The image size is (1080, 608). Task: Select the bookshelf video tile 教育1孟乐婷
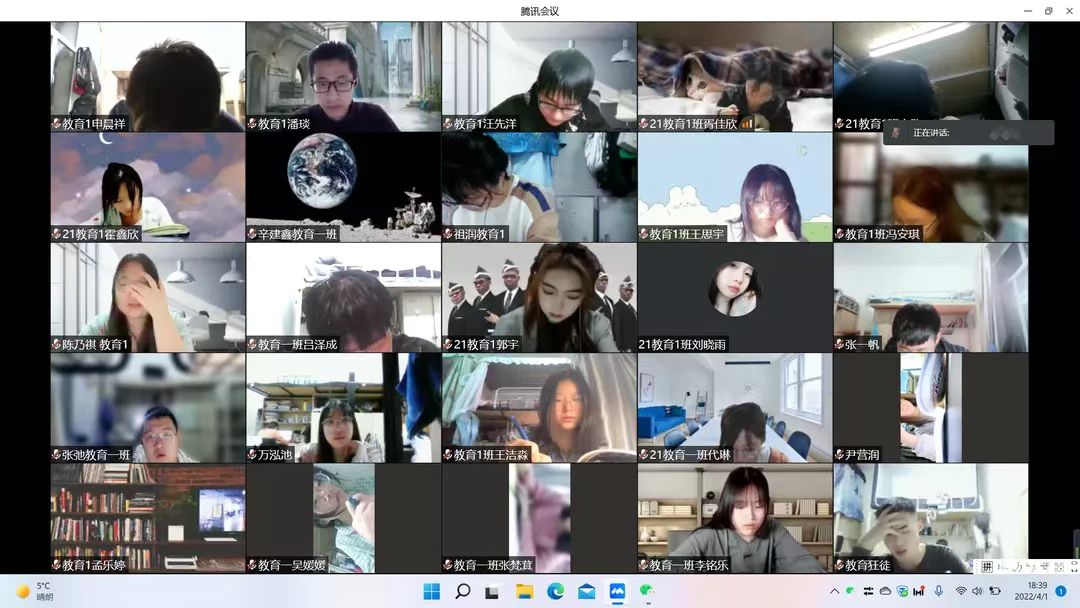pos(148,517)
